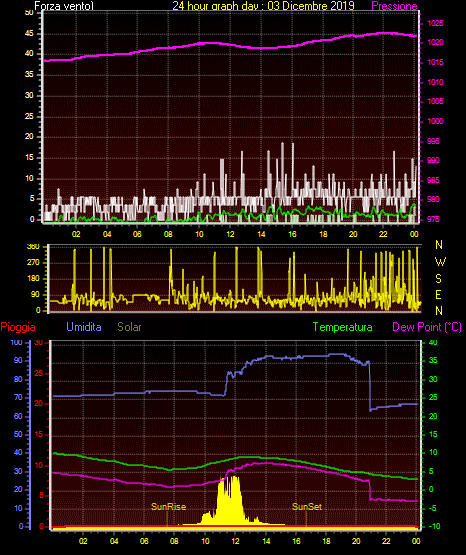Click 45 on the wind speed axis

tap(29, 34)
